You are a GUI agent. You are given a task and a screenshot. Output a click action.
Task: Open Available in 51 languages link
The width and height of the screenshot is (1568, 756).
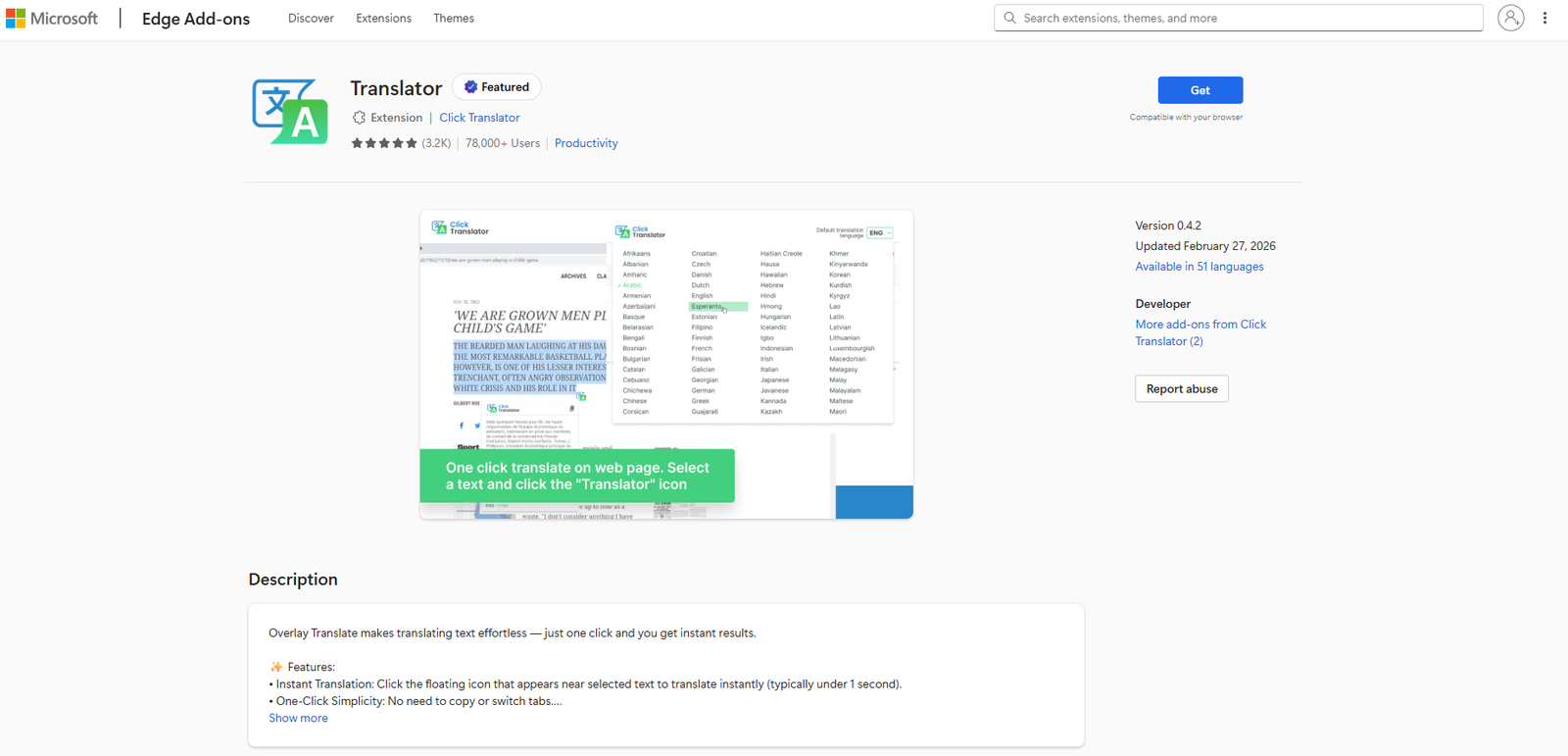pos(1200,267)
